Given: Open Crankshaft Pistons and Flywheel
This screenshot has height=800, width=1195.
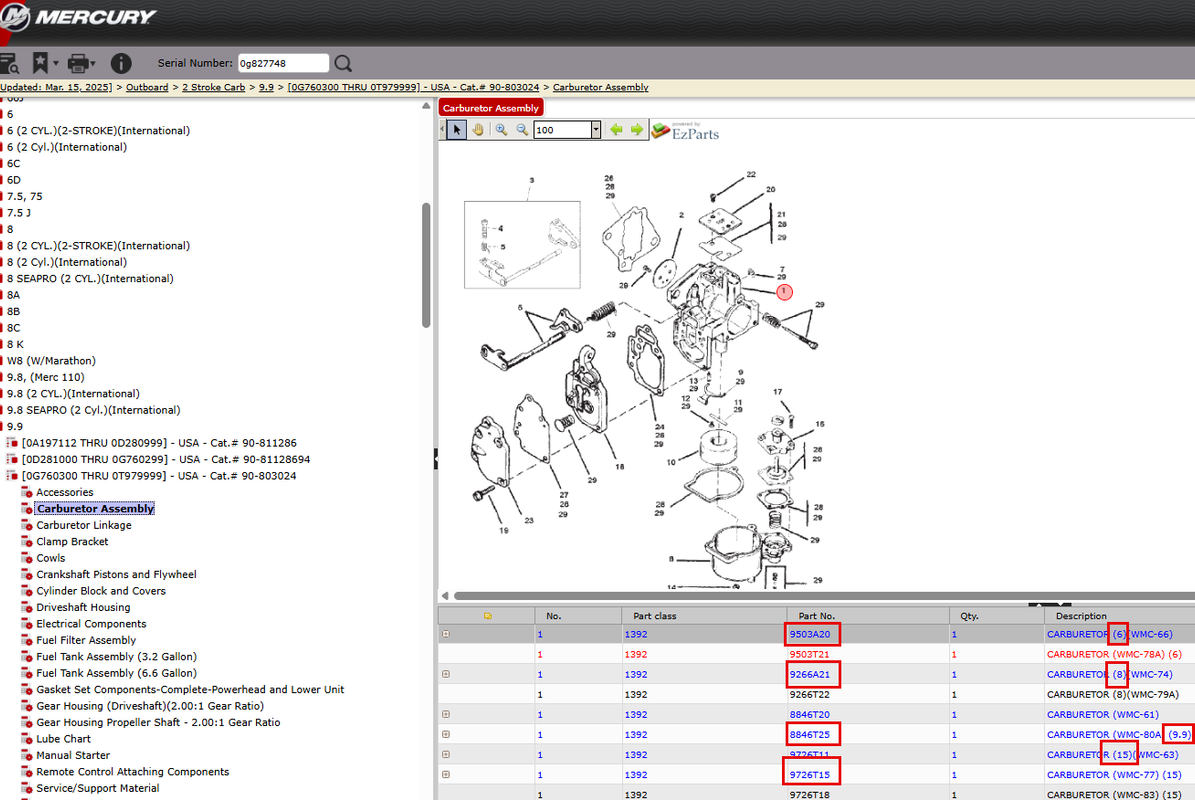Looking at the screenshot, I should tap(117, 574).
